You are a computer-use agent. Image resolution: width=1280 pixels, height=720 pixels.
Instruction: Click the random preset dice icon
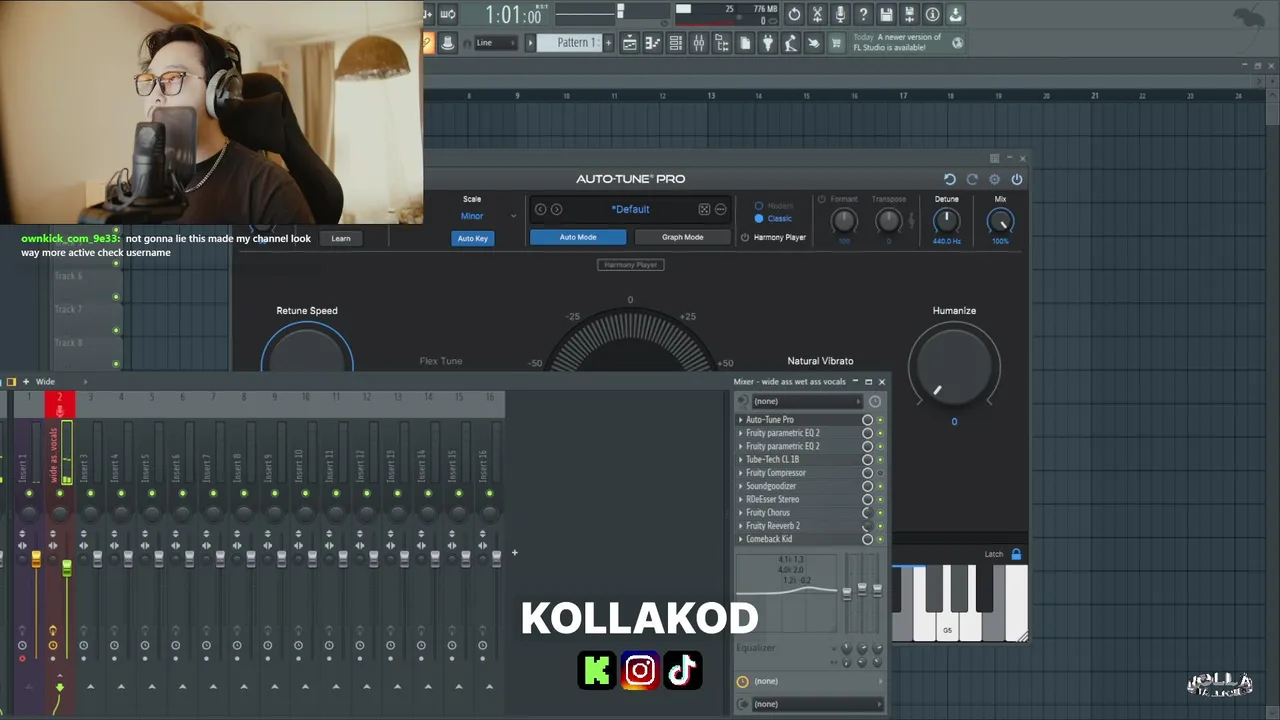coord(704,209)
